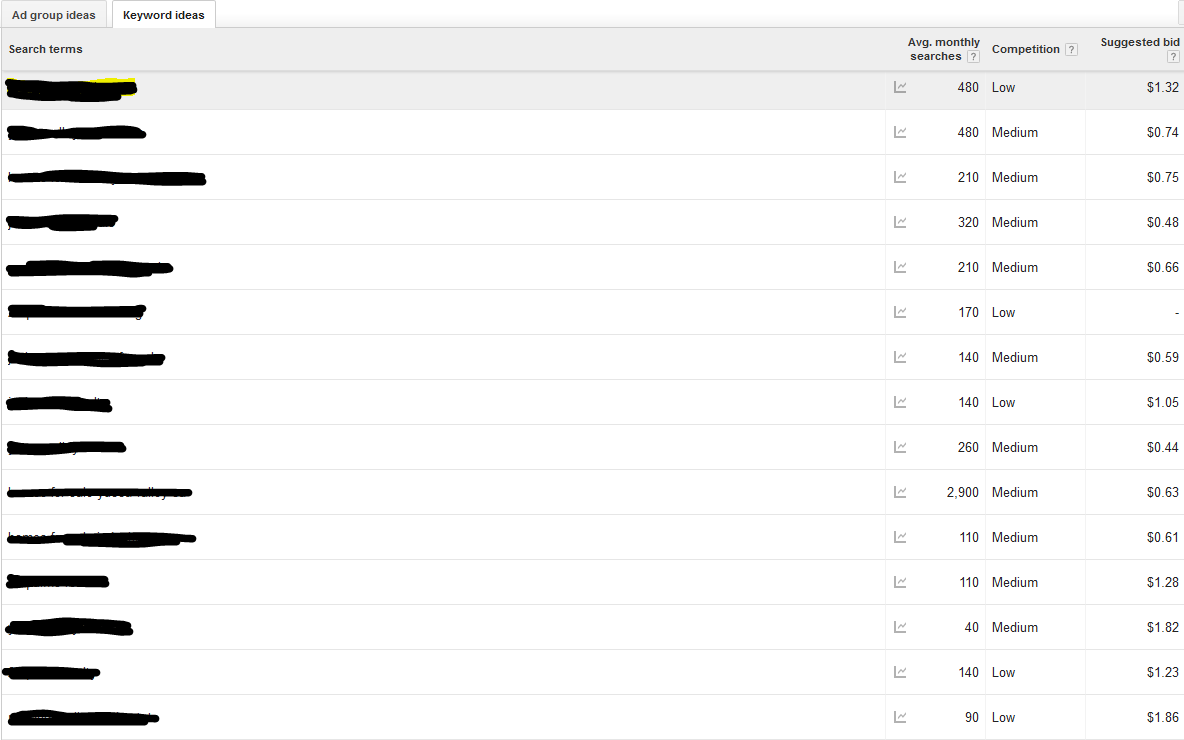Screen dimensions: 1184x740
Task: Click the $0.75 suggested bid cell
Action: click(x=1162, y=177)
